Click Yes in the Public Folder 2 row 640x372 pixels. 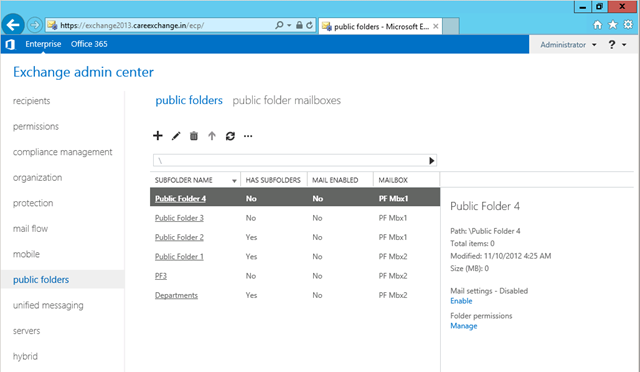point(251,237)
